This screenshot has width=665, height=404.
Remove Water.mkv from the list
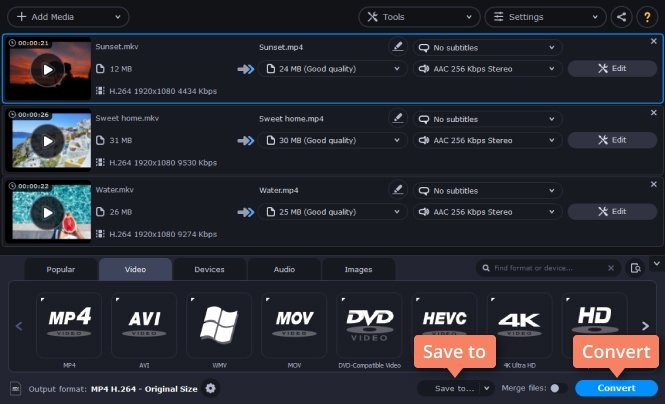pos(654,184)
